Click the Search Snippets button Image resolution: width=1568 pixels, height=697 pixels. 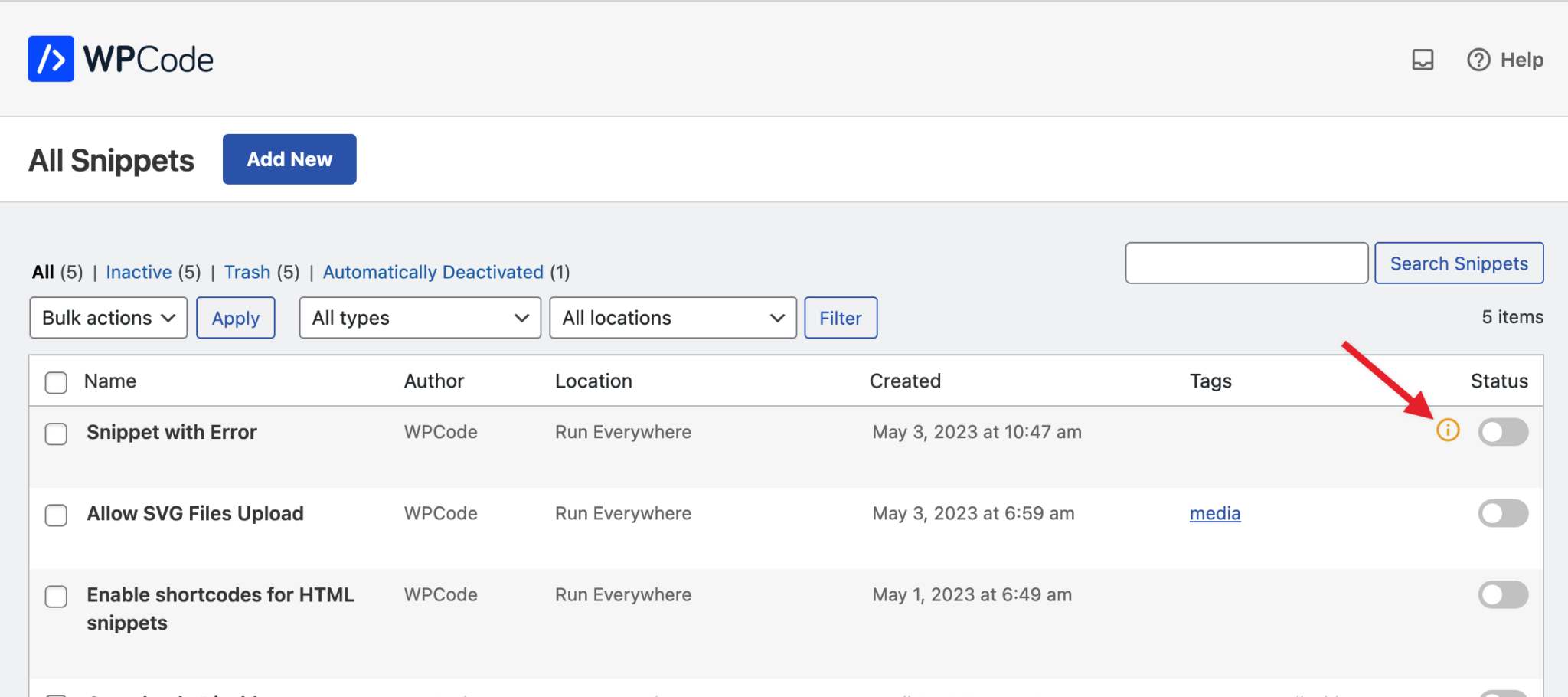click(x=1459, y=263)
